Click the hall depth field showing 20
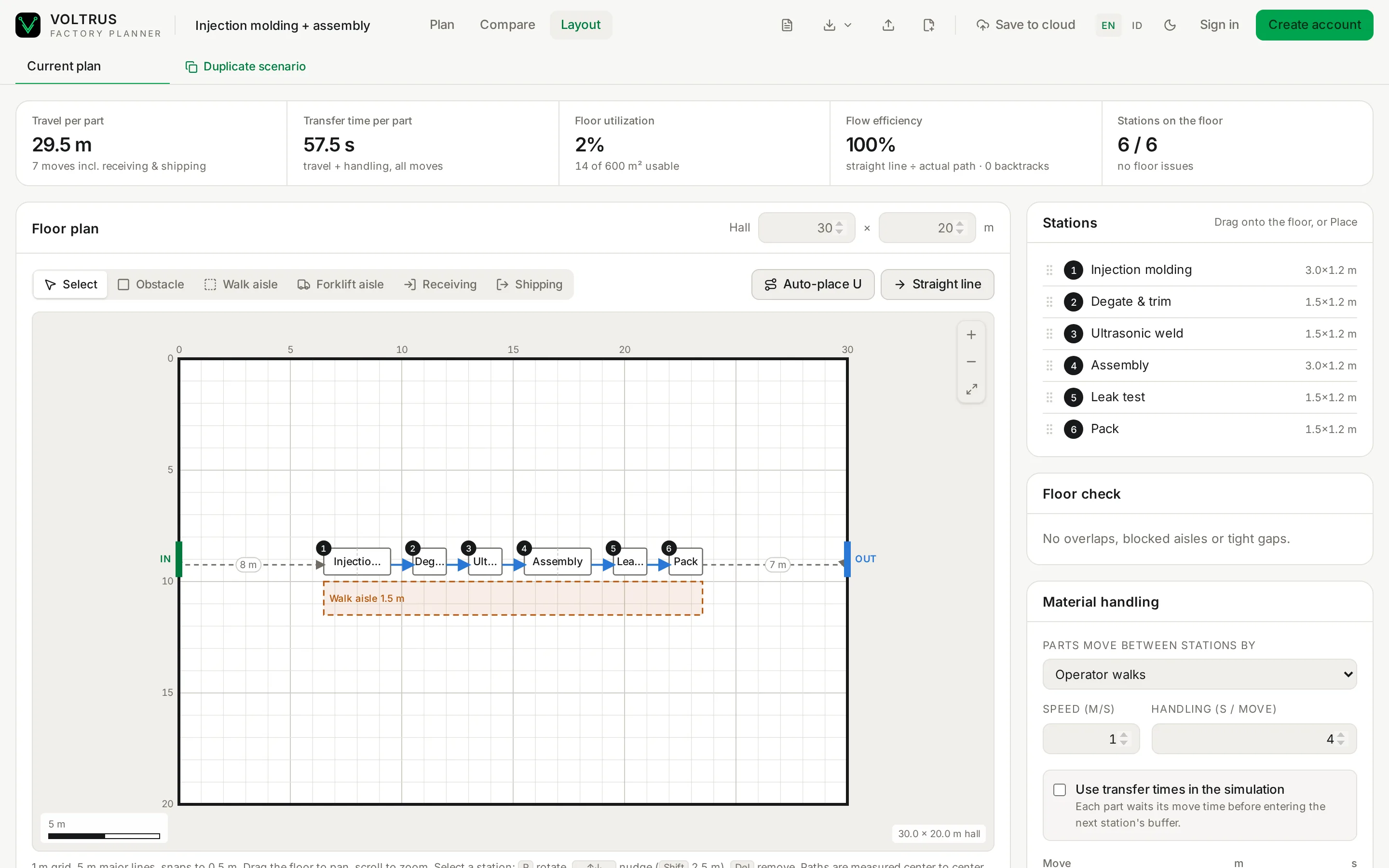The width and height of the screenshot is (1389, 868). point(927,228)
